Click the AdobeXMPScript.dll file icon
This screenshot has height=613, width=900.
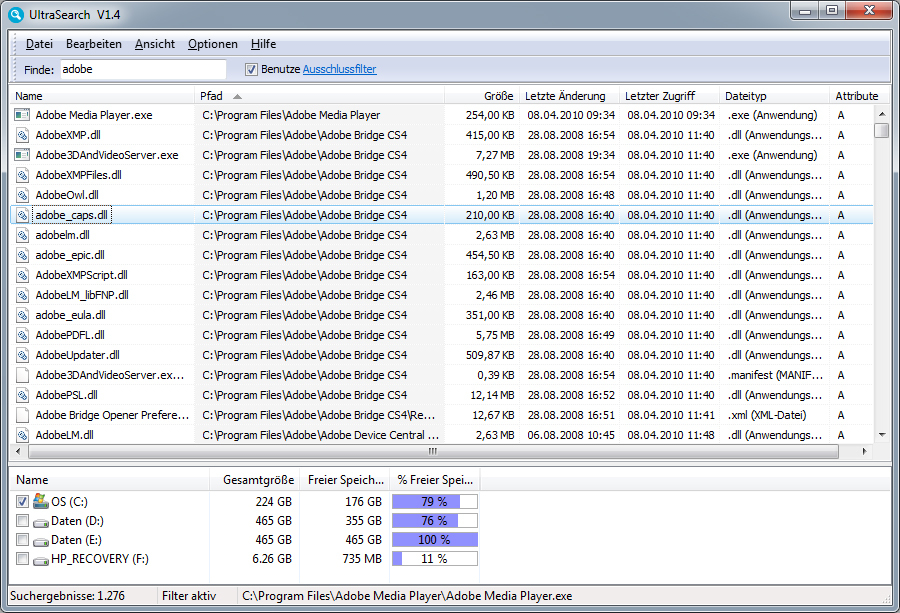tap(22, 275)
